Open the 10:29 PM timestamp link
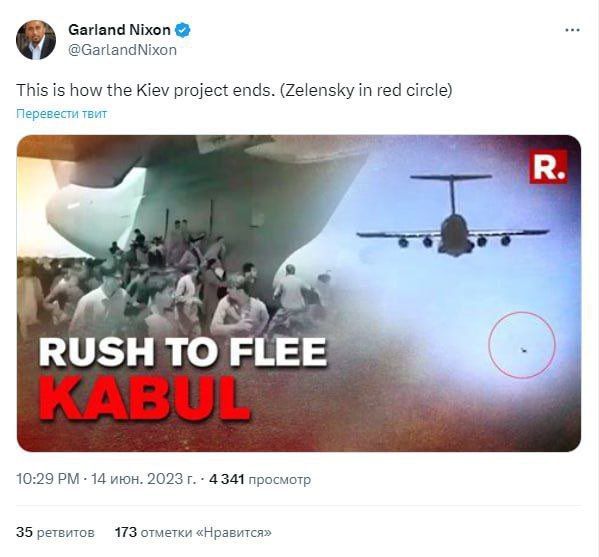 point(48,479)
